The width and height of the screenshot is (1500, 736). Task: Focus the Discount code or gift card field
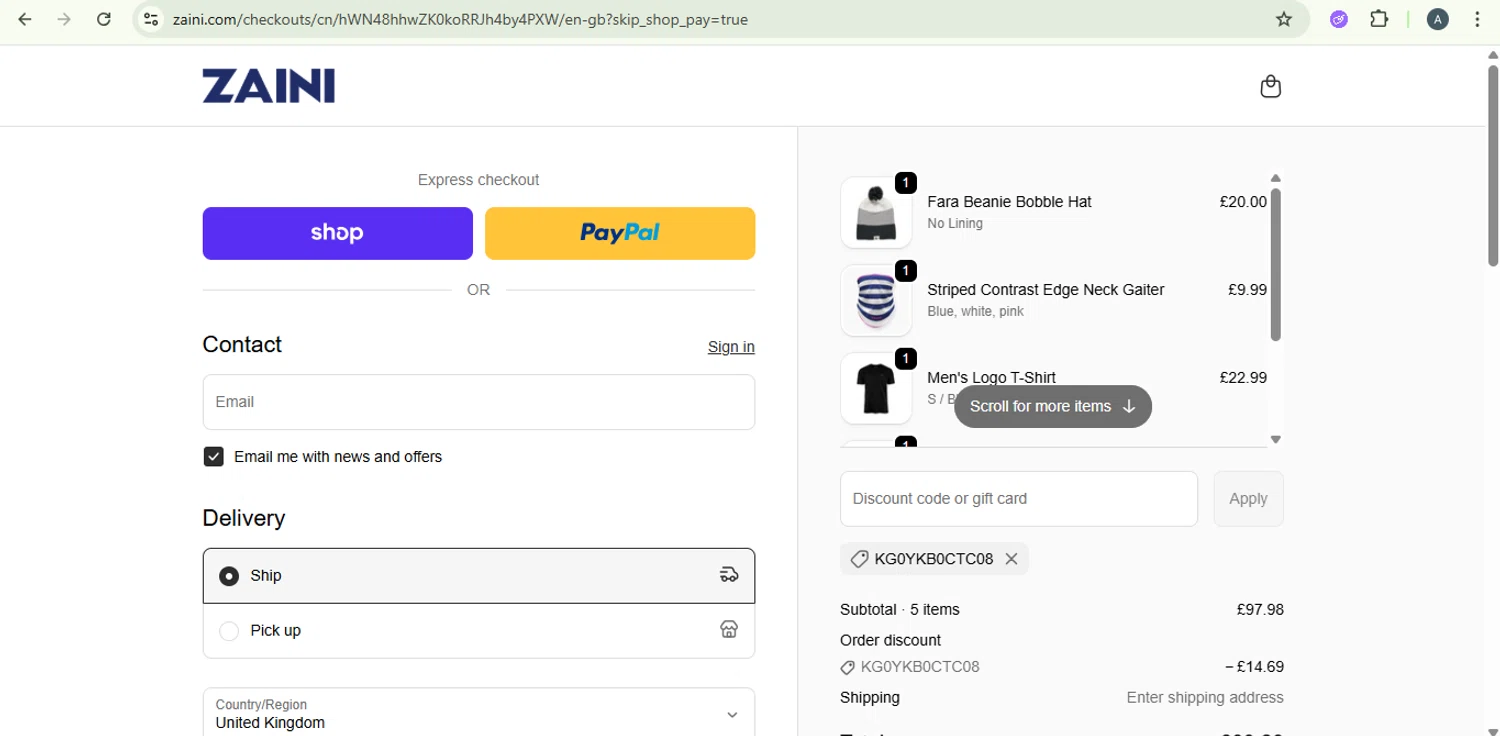pos(1019,498)
